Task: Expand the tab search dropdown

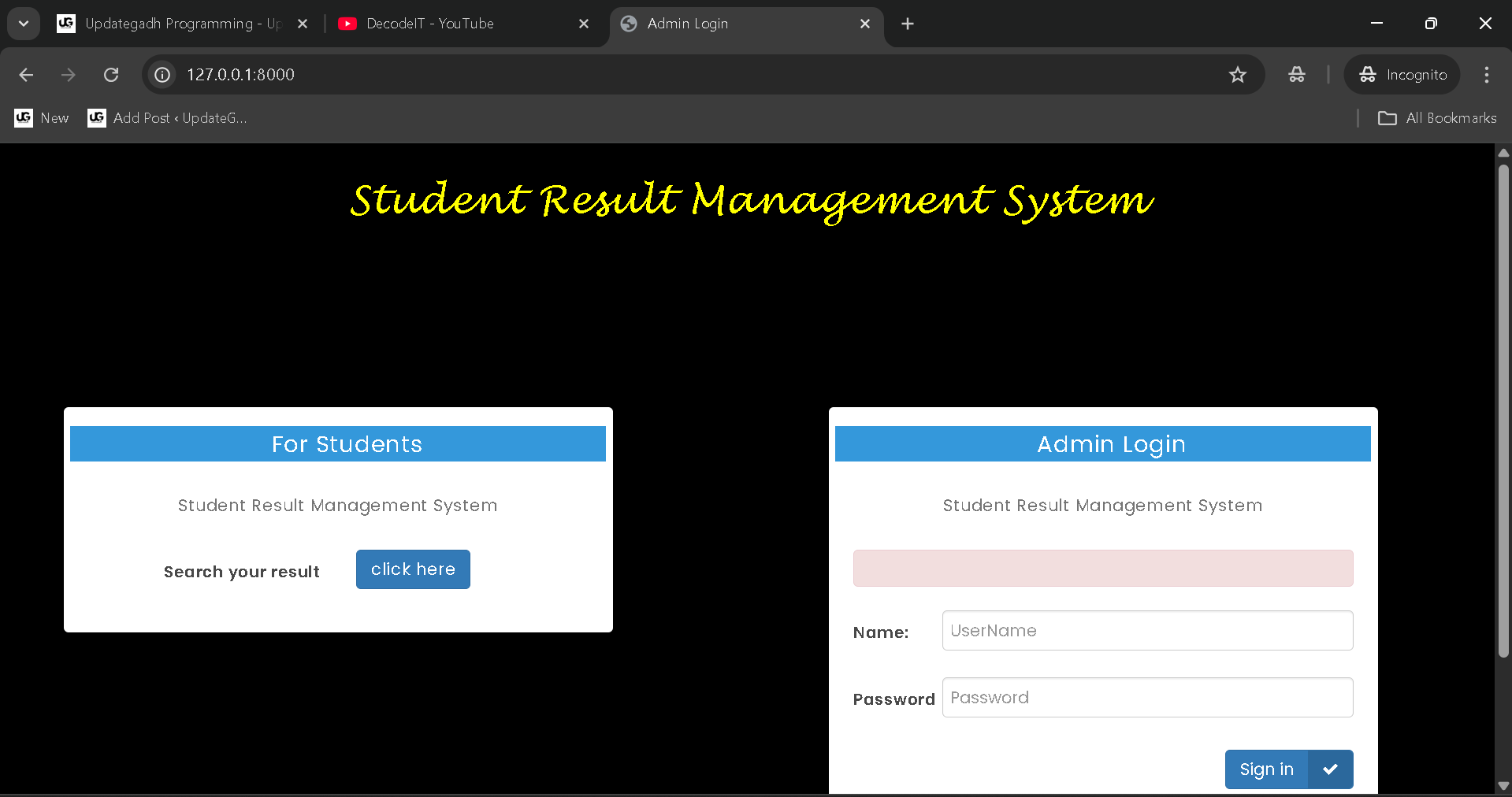Action: click(x=24, y=24)
